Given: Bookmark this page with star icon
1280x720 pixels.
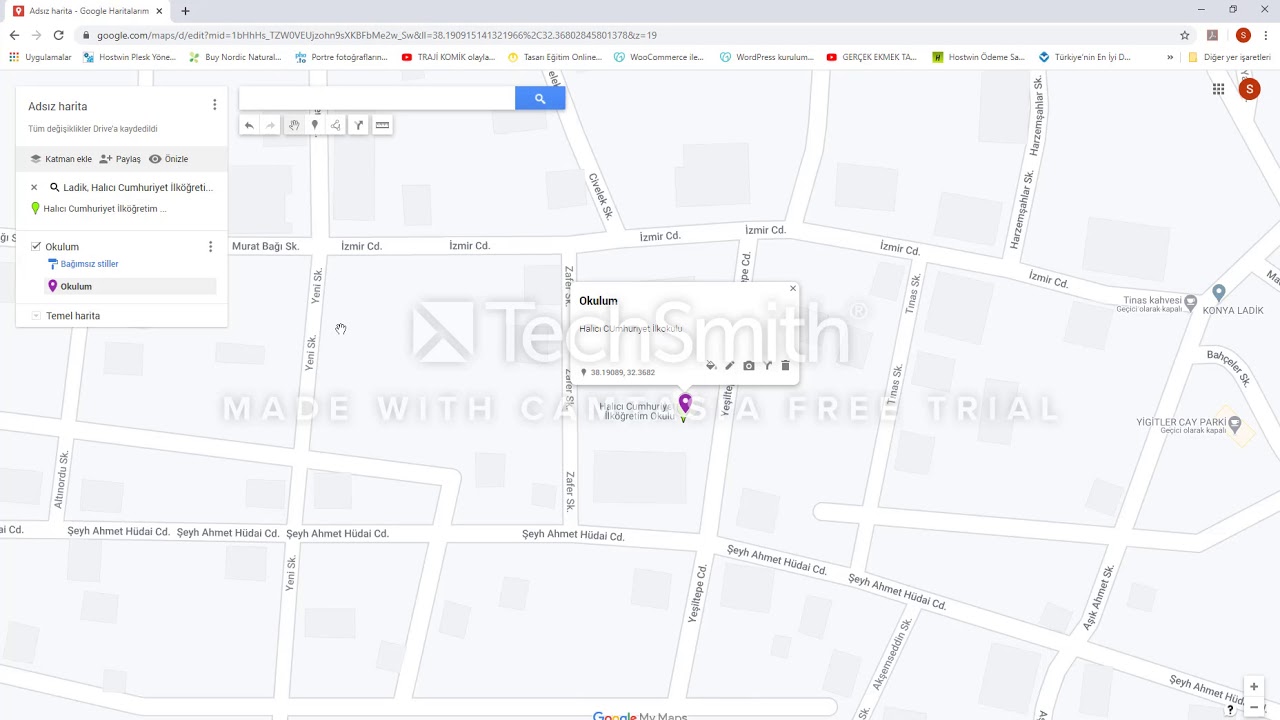Looking at the screenshot, I should (1185, 35).
